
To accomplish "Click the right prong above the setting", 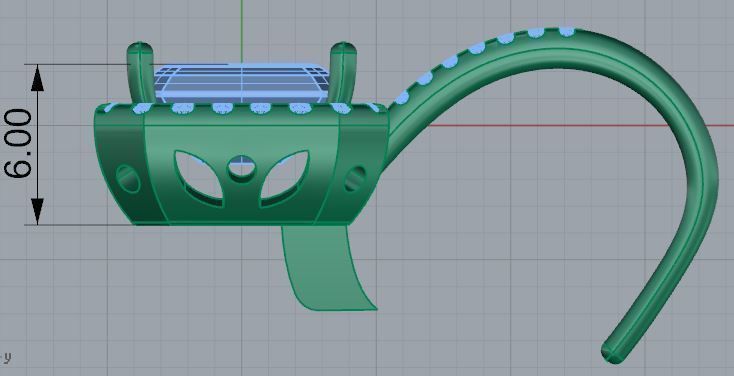I will [343, 73].
